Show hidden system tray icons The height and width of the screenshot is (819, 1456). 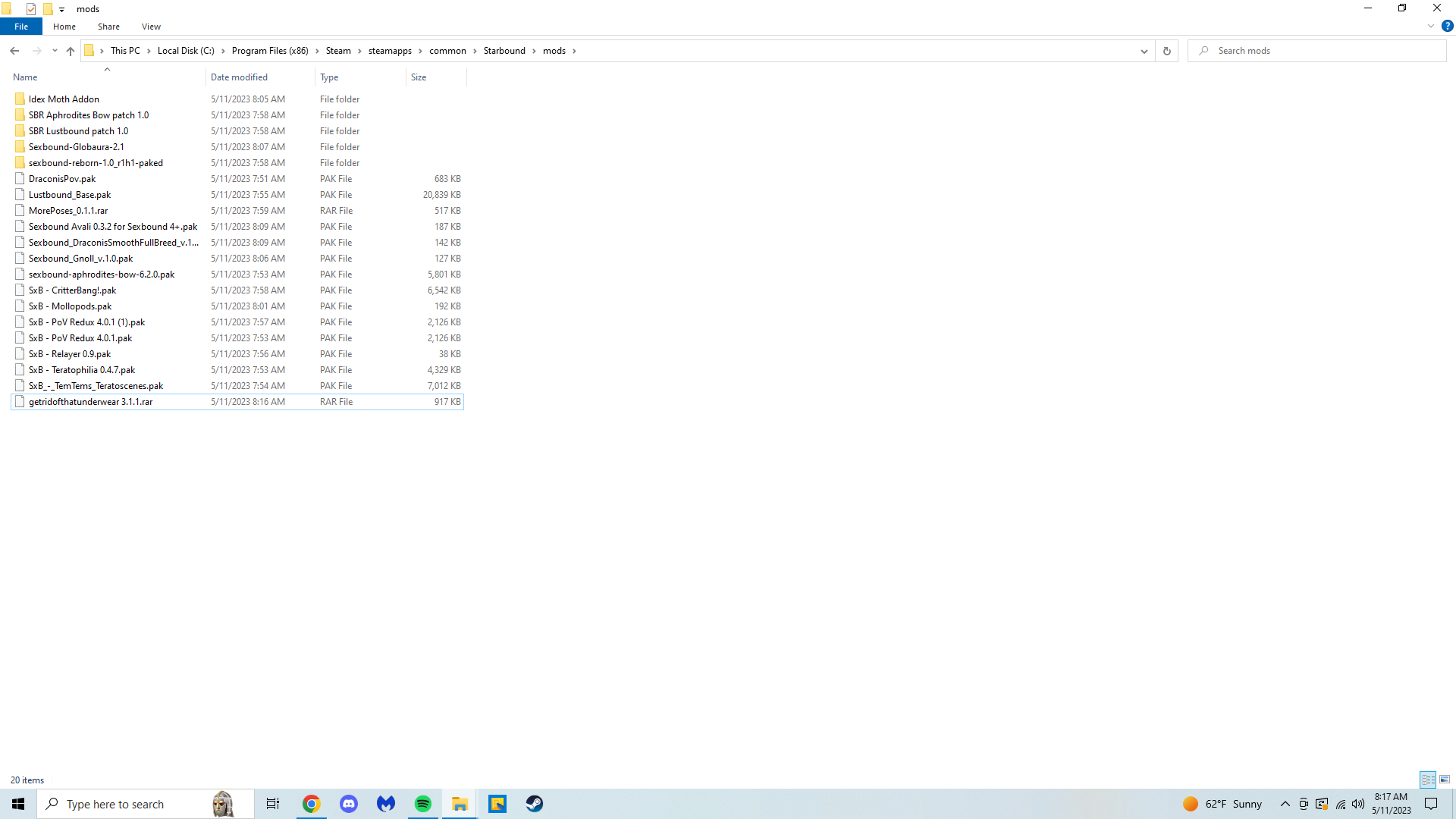pos(1285,804)
